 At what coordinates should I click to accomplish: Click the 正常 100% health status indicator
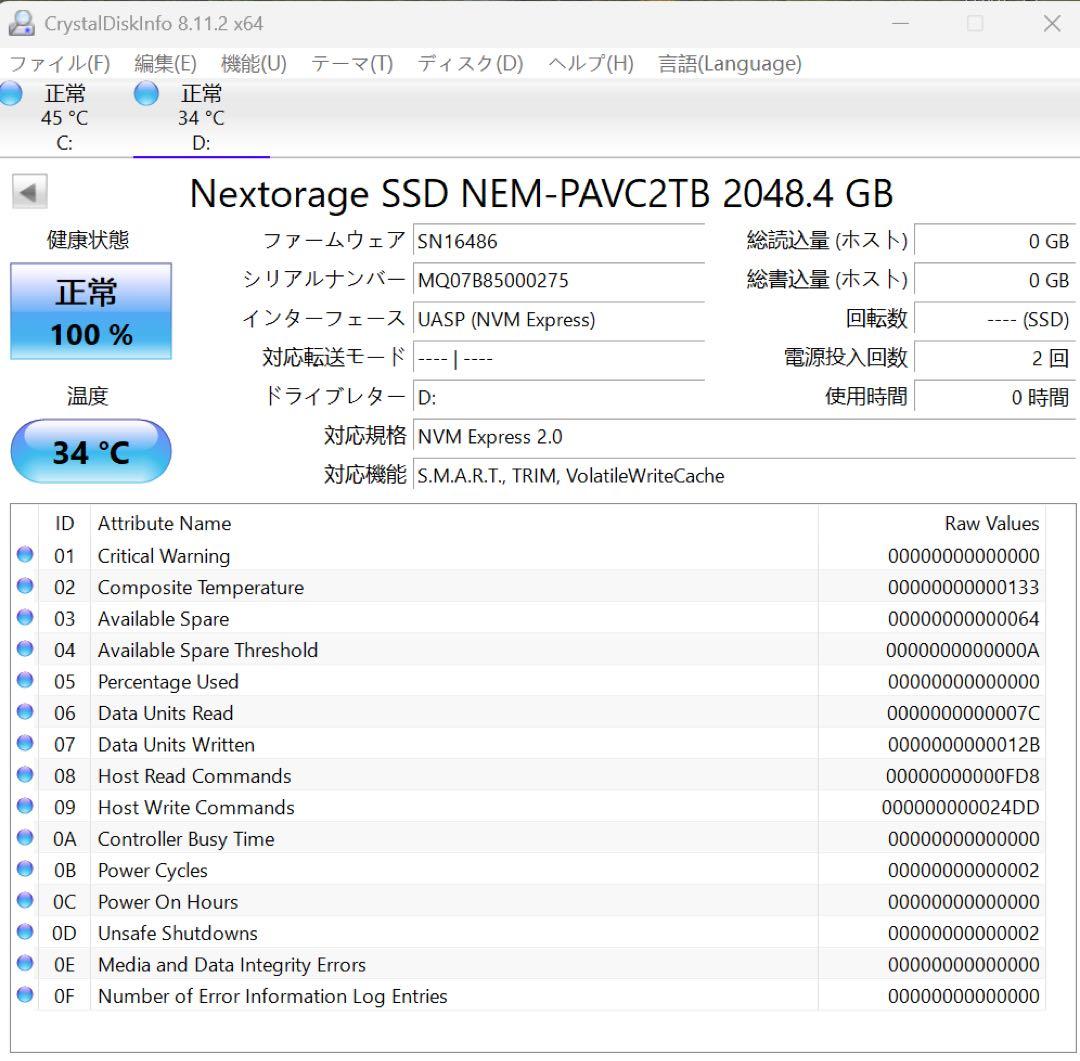click(x=90, y=311)
